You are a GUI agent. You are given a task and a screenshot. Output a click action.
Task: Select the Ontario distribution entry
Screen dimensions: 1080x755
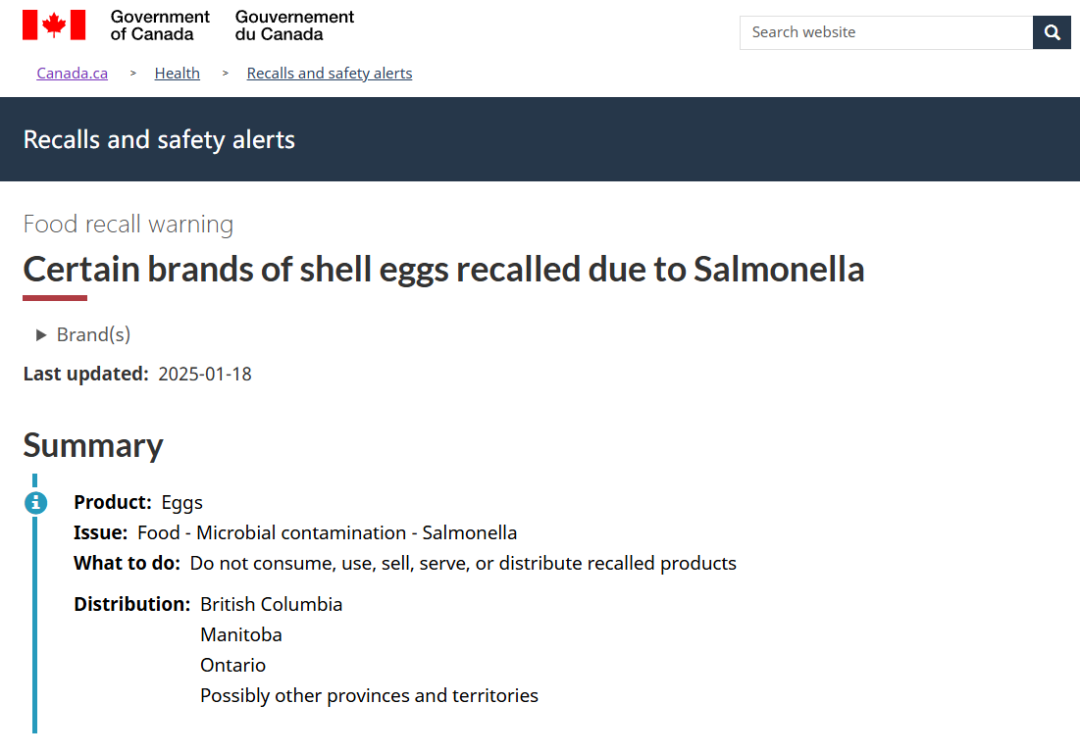pos(233,665)
